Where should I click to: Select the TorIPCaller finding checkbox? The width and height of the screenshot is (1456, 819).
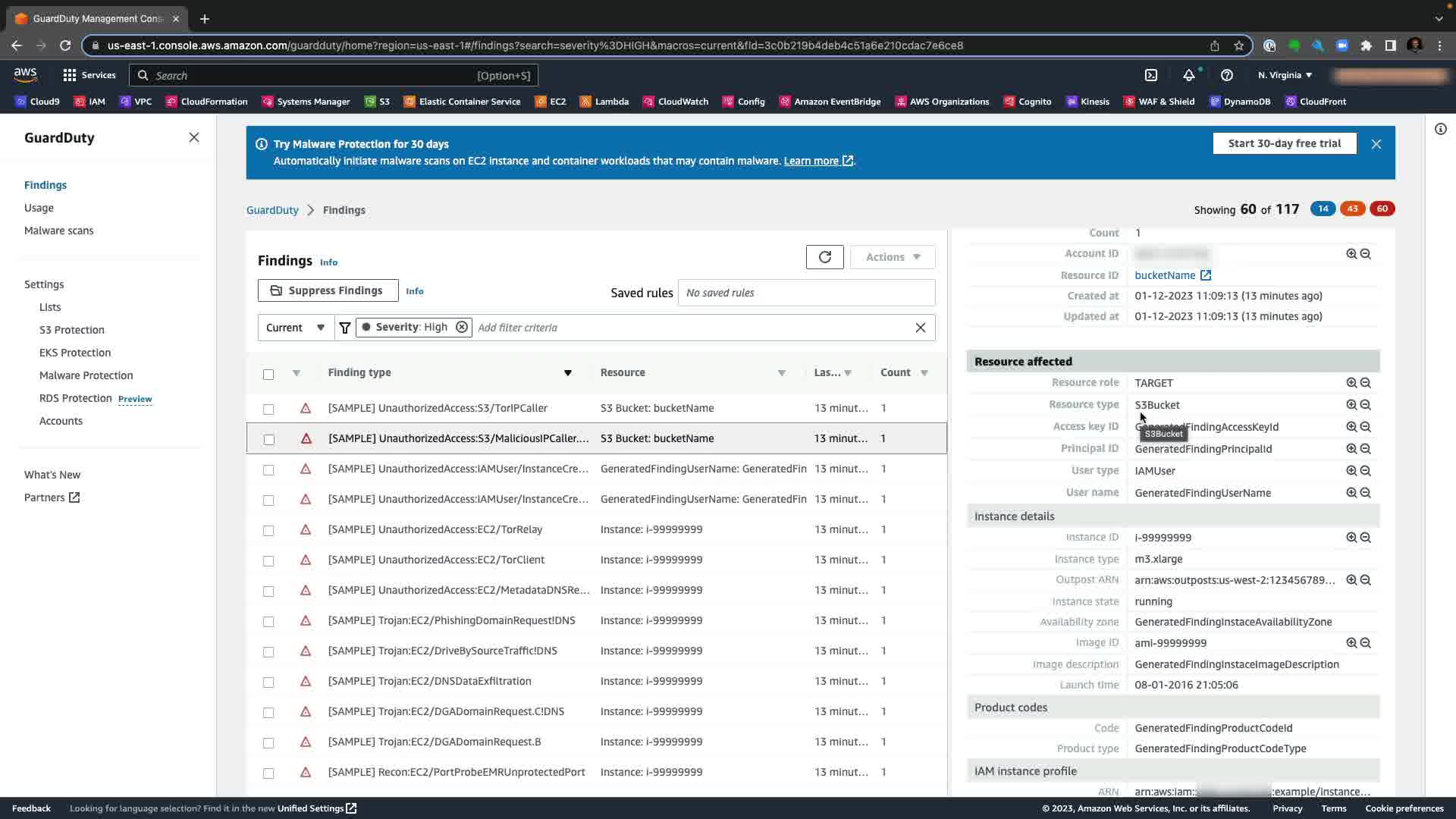tap(268, 409)
